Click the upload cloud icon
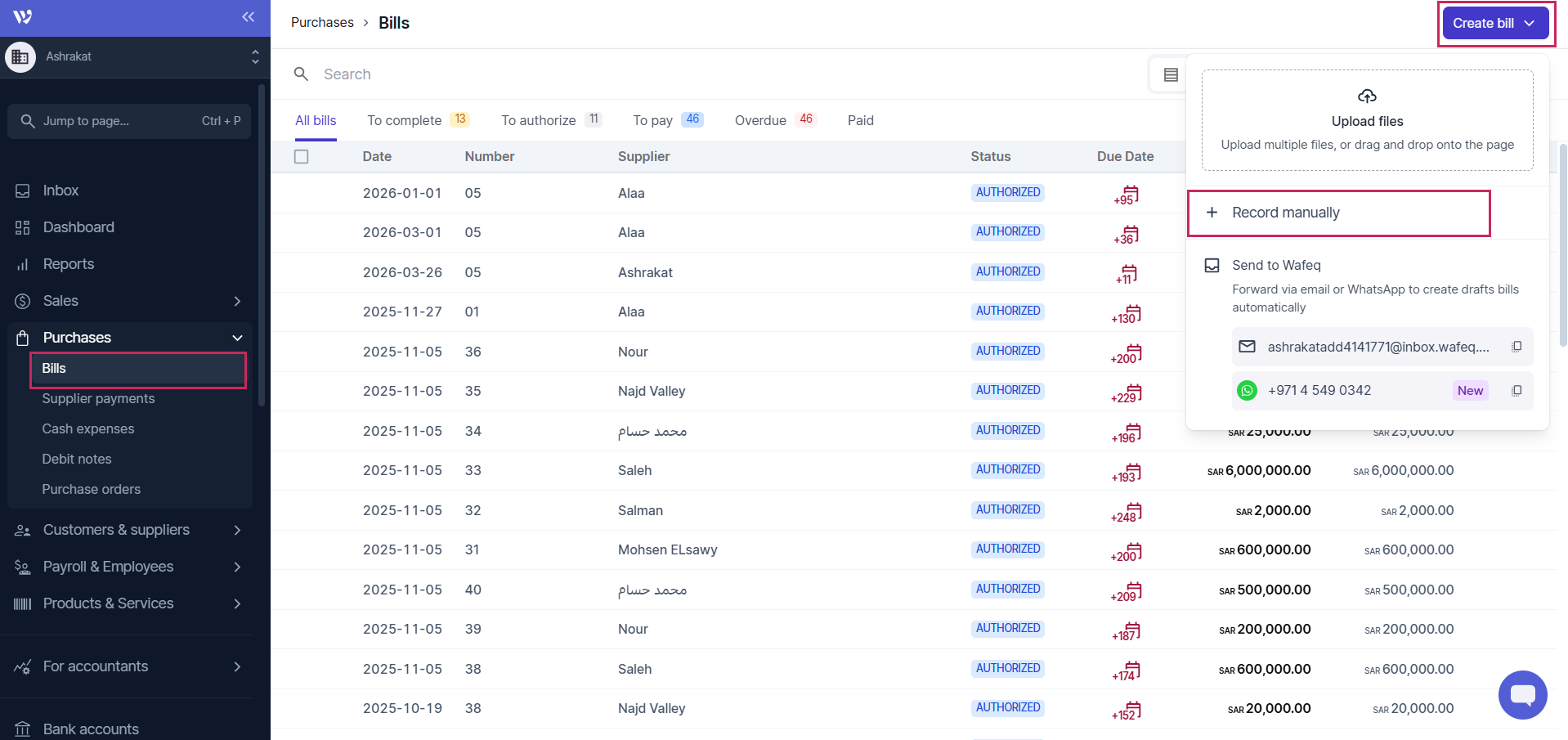This screenshot has height=740, width=1568. click(1367, 96)
